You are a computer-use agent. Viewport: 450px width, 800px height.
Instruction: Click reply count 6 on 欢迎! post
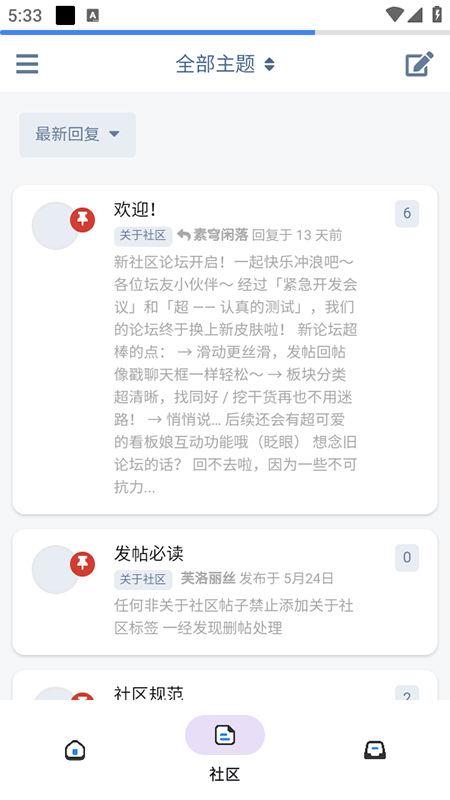407,213
